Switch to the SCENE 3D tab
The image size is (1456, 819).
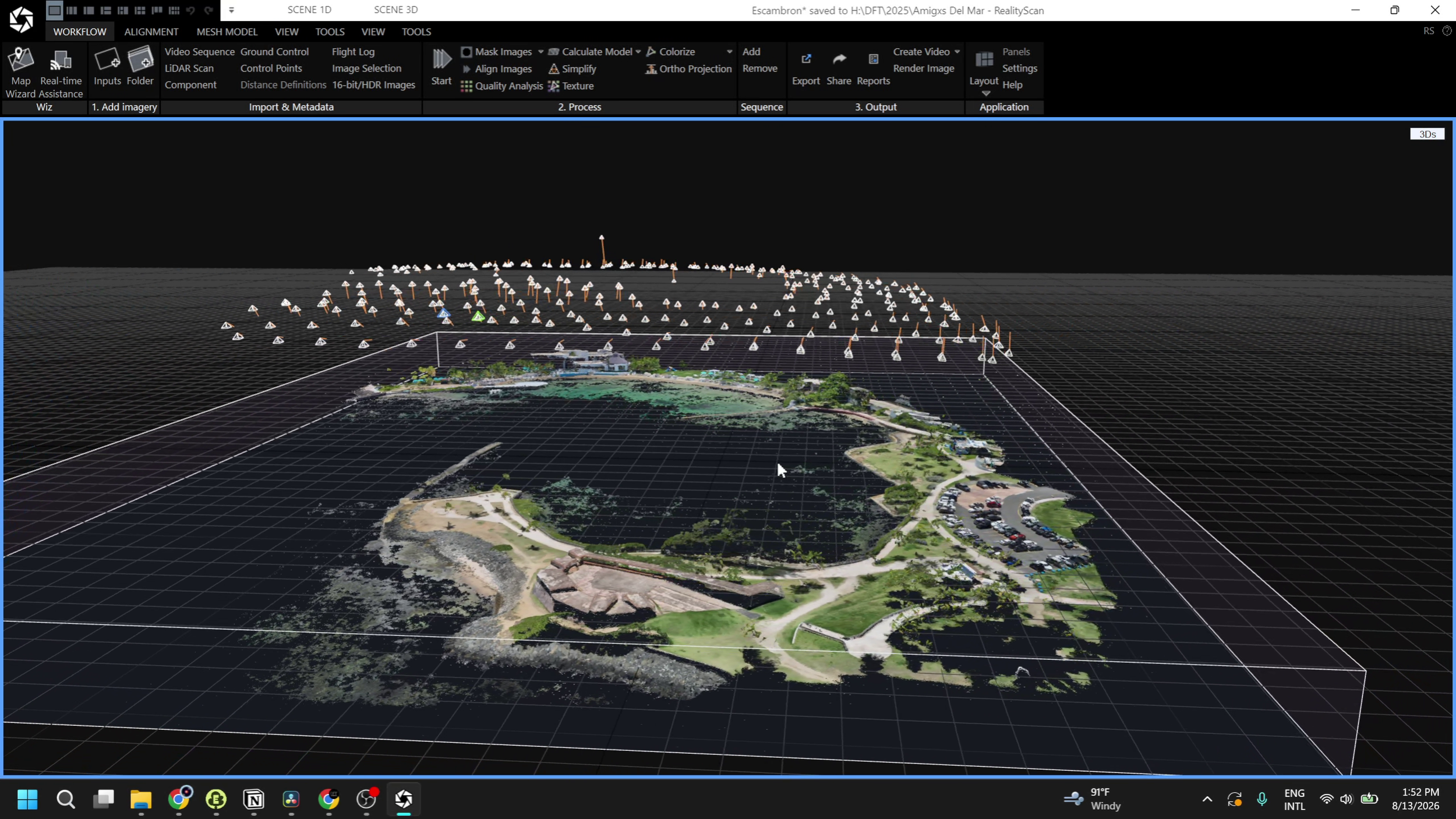point(395,9)
